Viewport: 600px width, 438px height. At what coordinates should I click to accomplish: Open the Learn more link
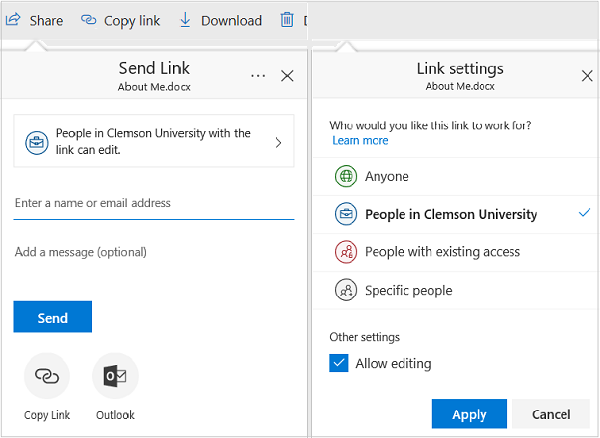(x=360, y=140)
